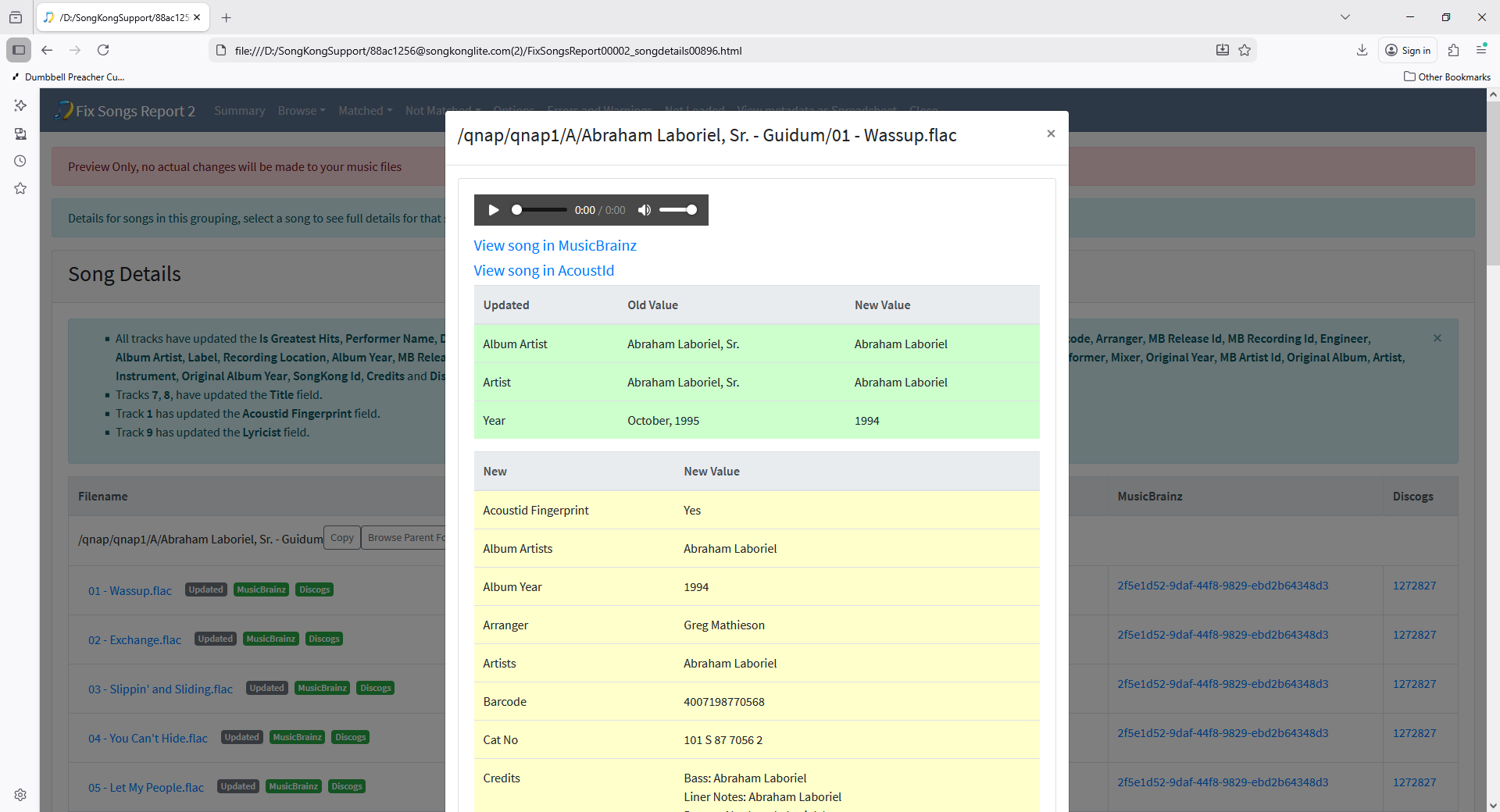Click the Sign in button

coord(1408,50)
